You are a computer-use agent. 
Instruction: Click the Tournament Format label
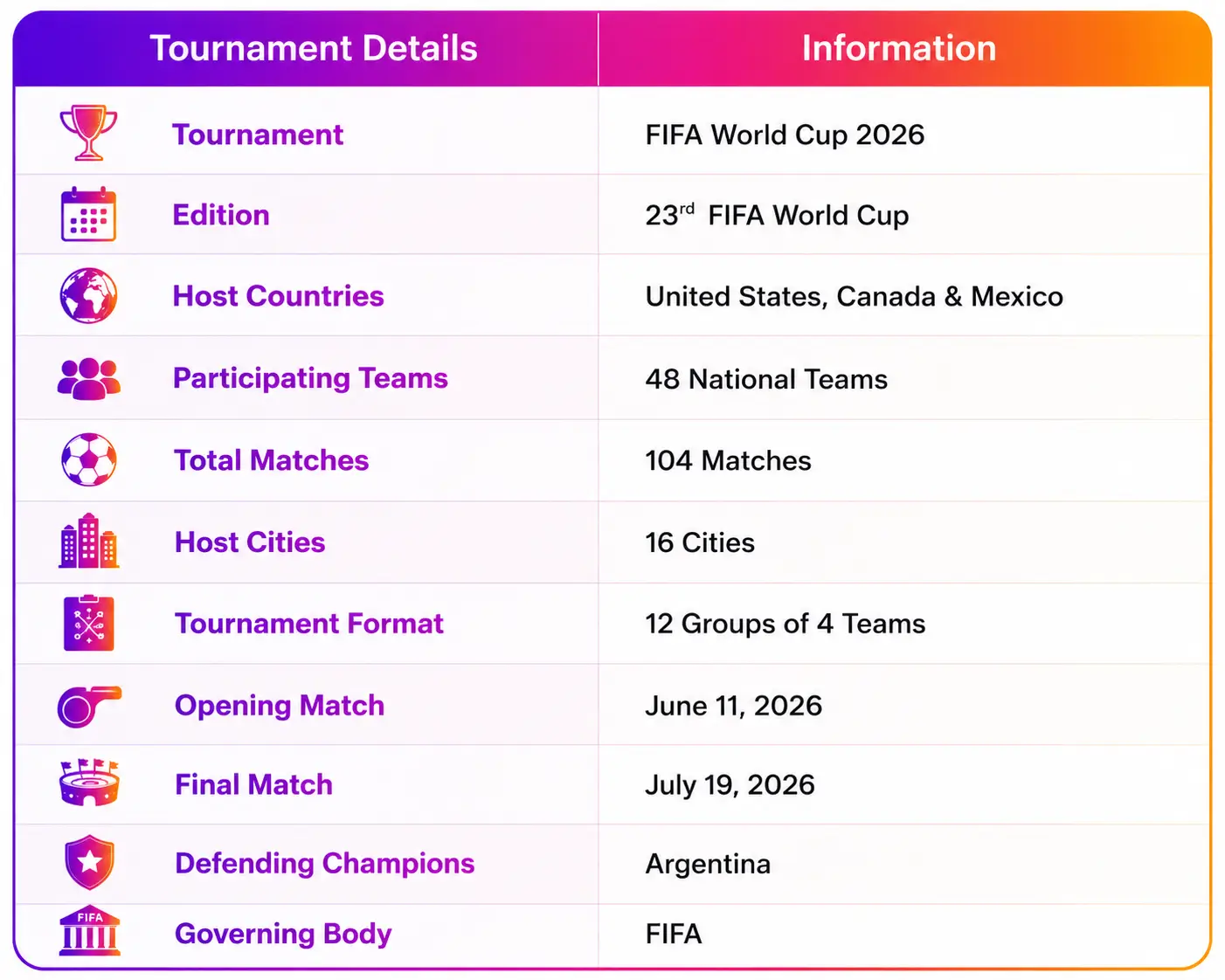click(x=309, y=624)
